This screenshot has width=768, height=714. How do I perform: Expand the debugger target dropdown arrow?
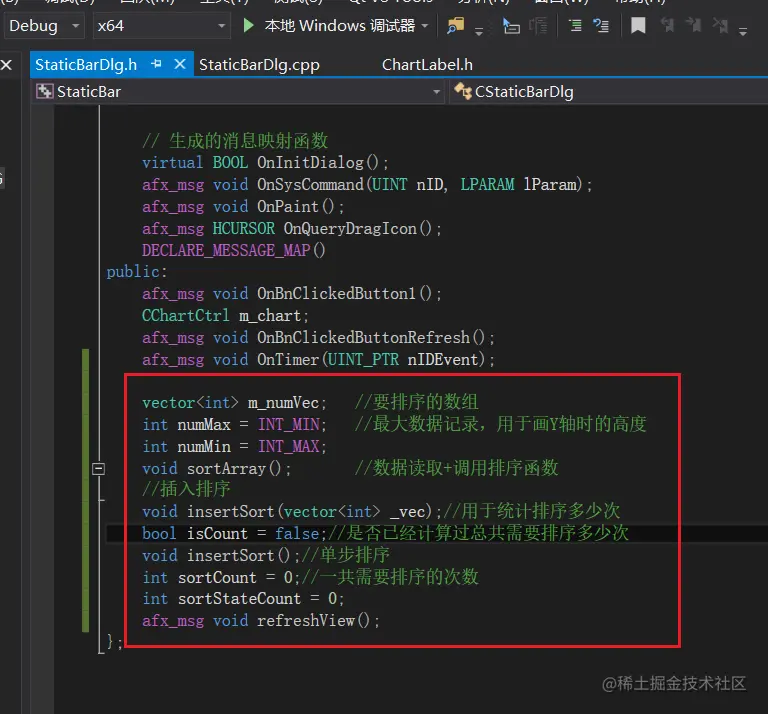click(x=425, y=25)
